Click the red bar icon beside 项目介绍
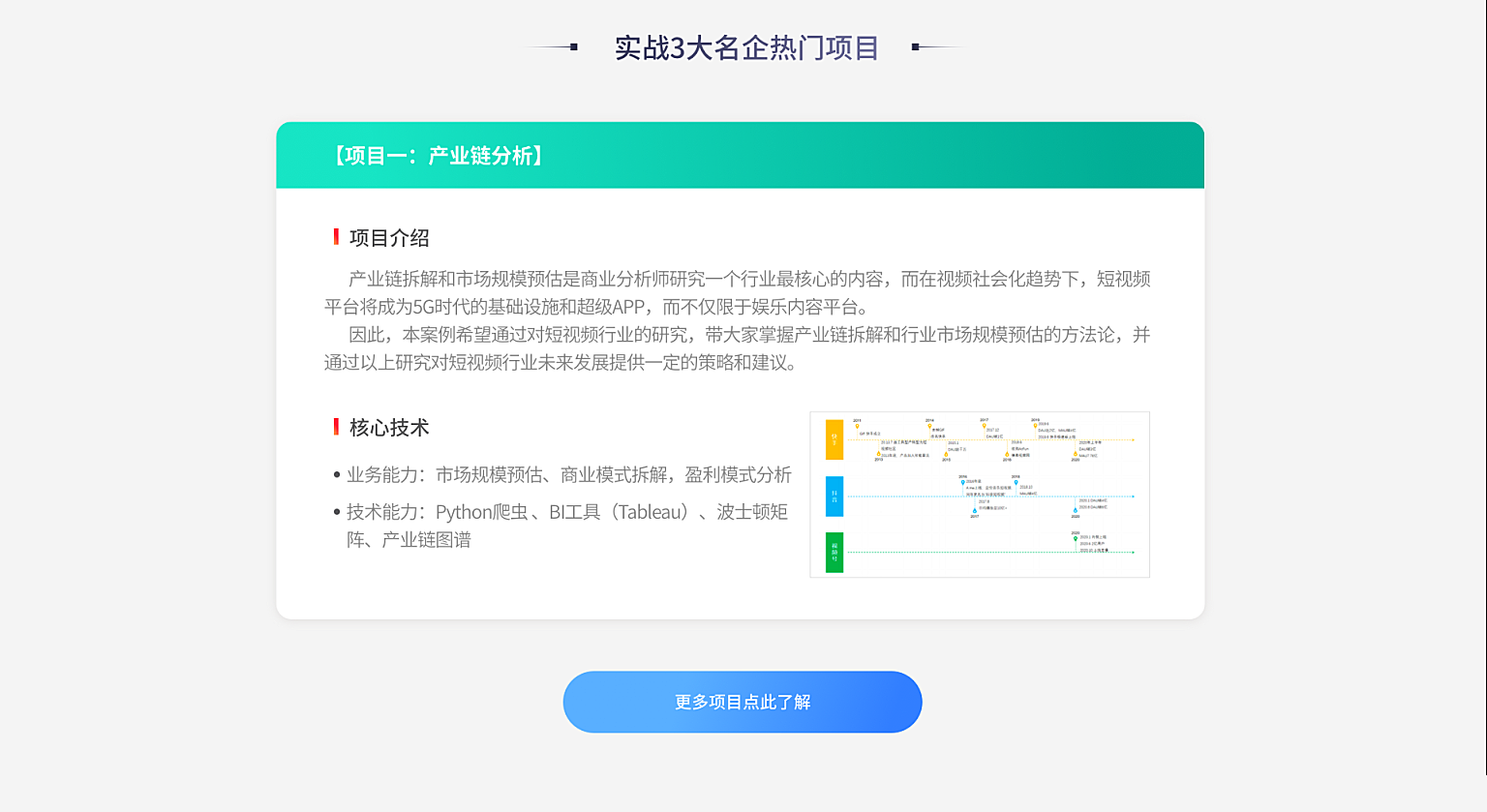The width and height of the screenshot is (1487, 812). [336, 237]
